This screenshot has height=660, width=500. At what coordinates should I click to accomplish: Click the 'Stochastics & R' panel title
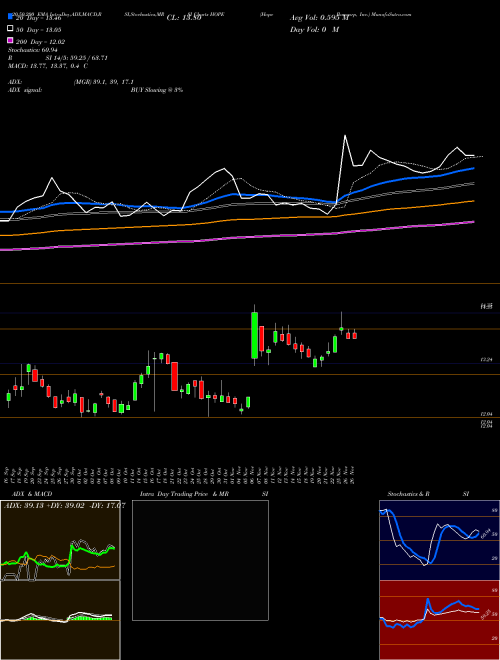409,494
